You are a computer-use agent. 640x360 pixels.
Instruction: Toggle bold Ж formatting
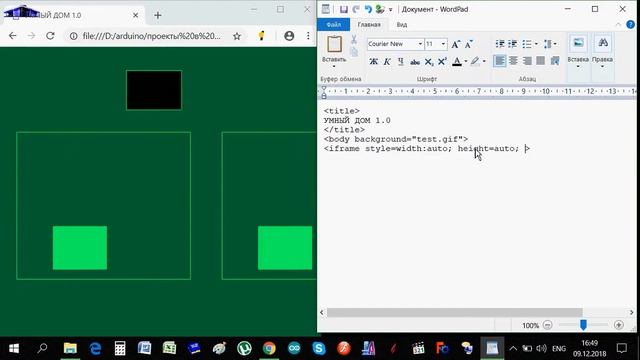tap(373, 62)
